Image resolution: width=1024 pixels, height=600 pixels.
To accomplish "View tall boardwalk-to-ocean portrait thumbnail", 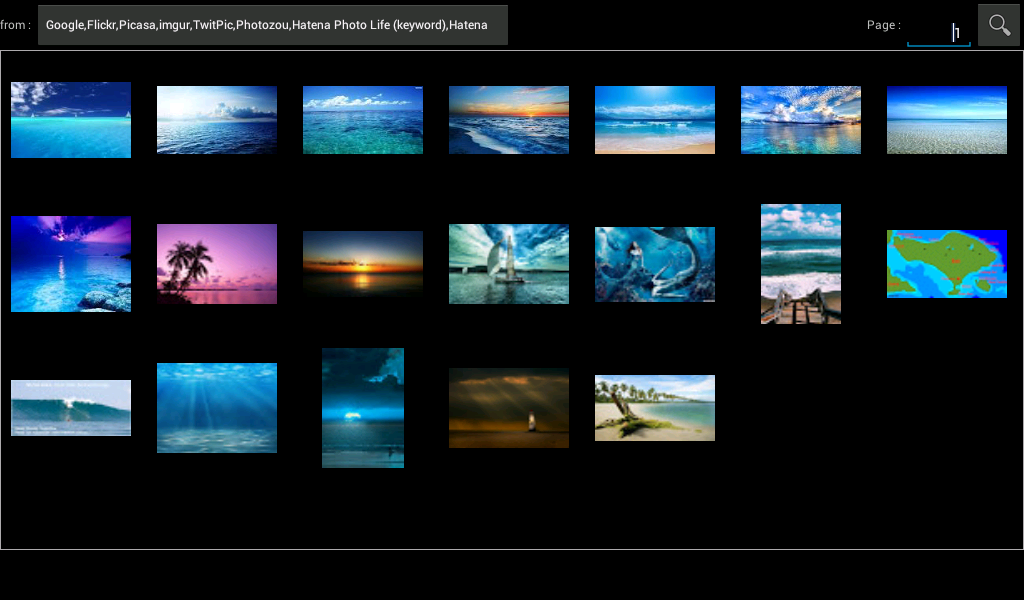I will click(801, 264).
